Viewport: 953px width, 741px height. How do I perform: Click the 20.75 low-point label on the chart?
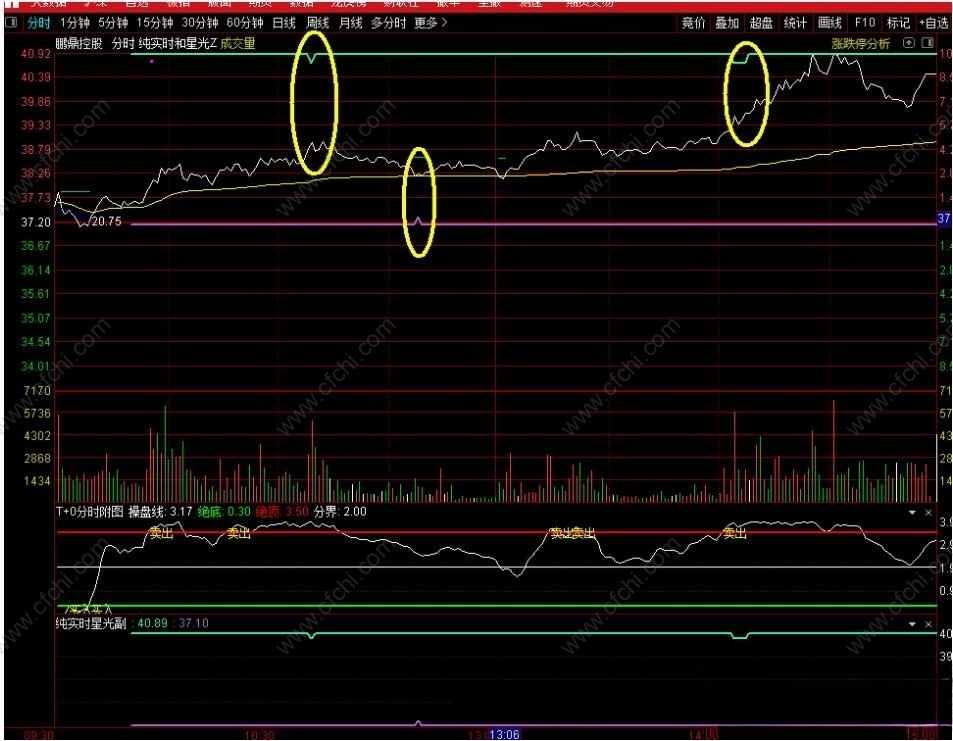pos(106,222)
